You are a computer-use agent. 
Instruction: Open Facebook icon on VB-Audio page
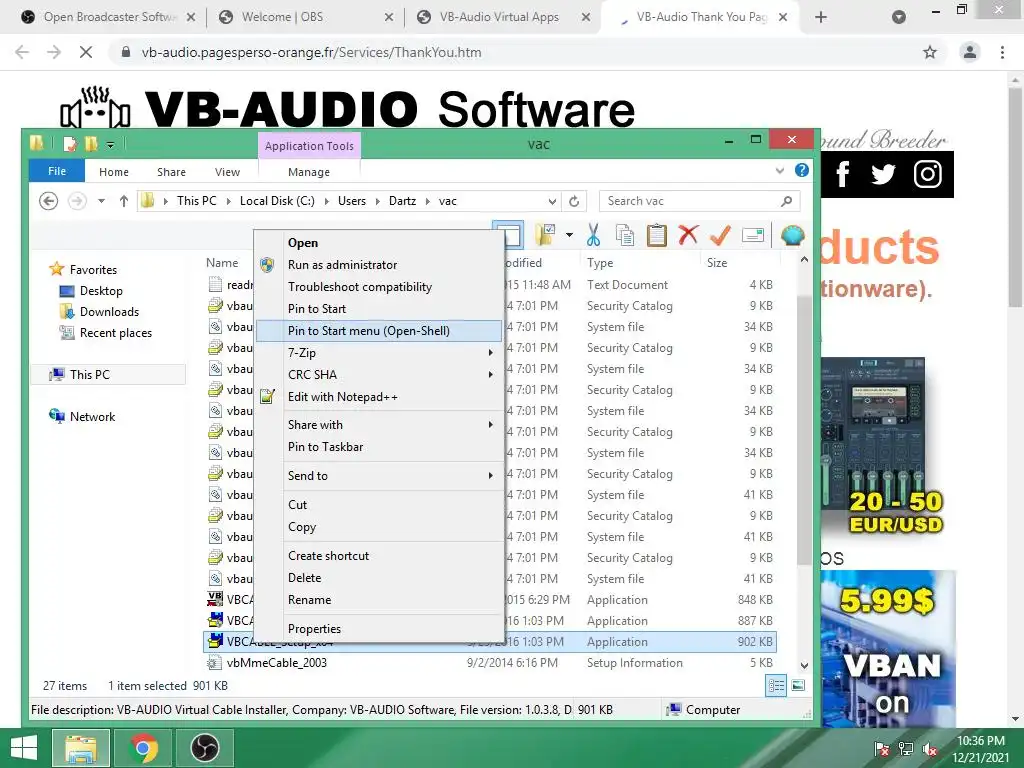[842, 174]
